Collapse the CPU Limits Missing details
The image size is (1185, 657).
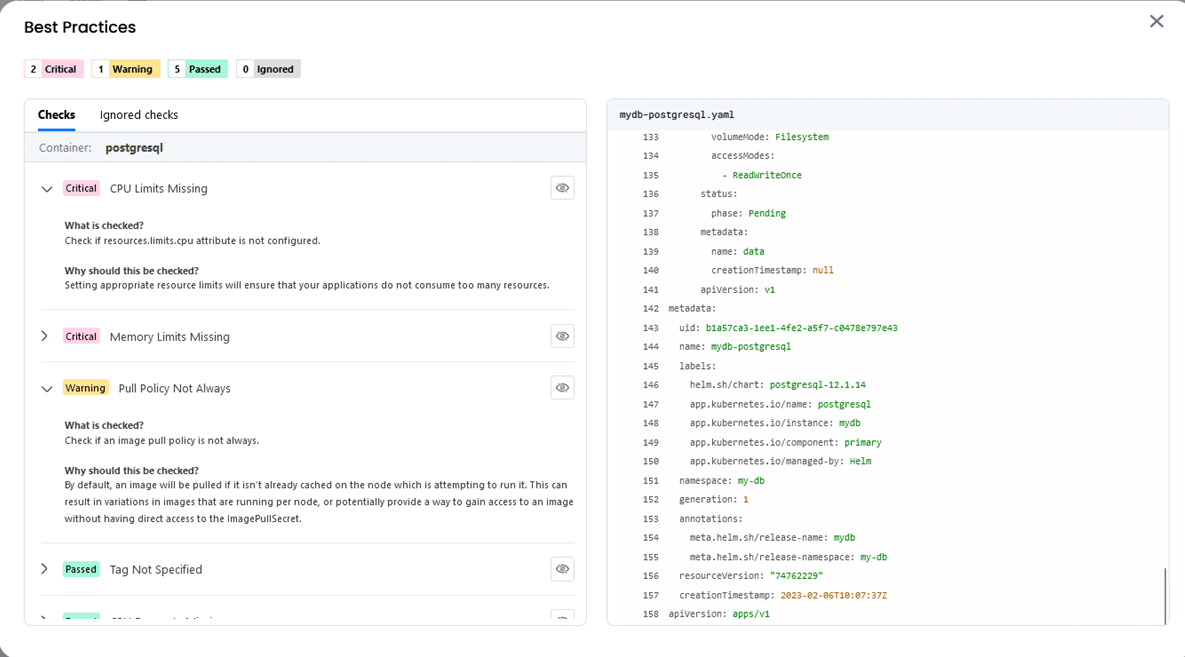46,188
